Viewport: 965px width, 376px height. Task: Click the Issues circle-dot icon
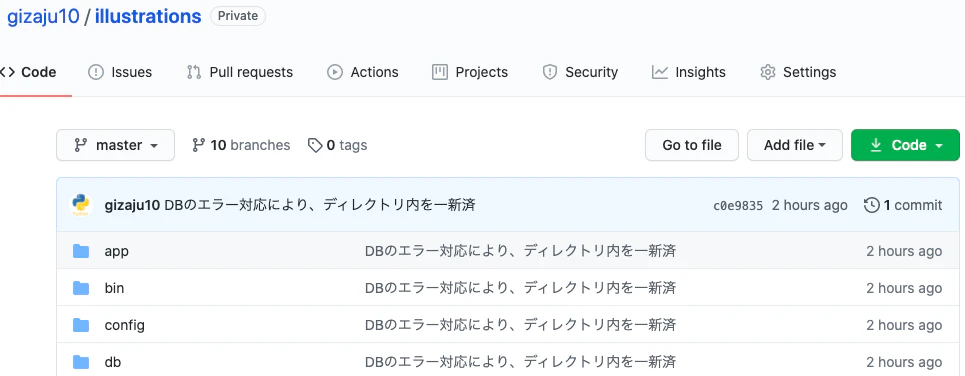tap(96, 72)
